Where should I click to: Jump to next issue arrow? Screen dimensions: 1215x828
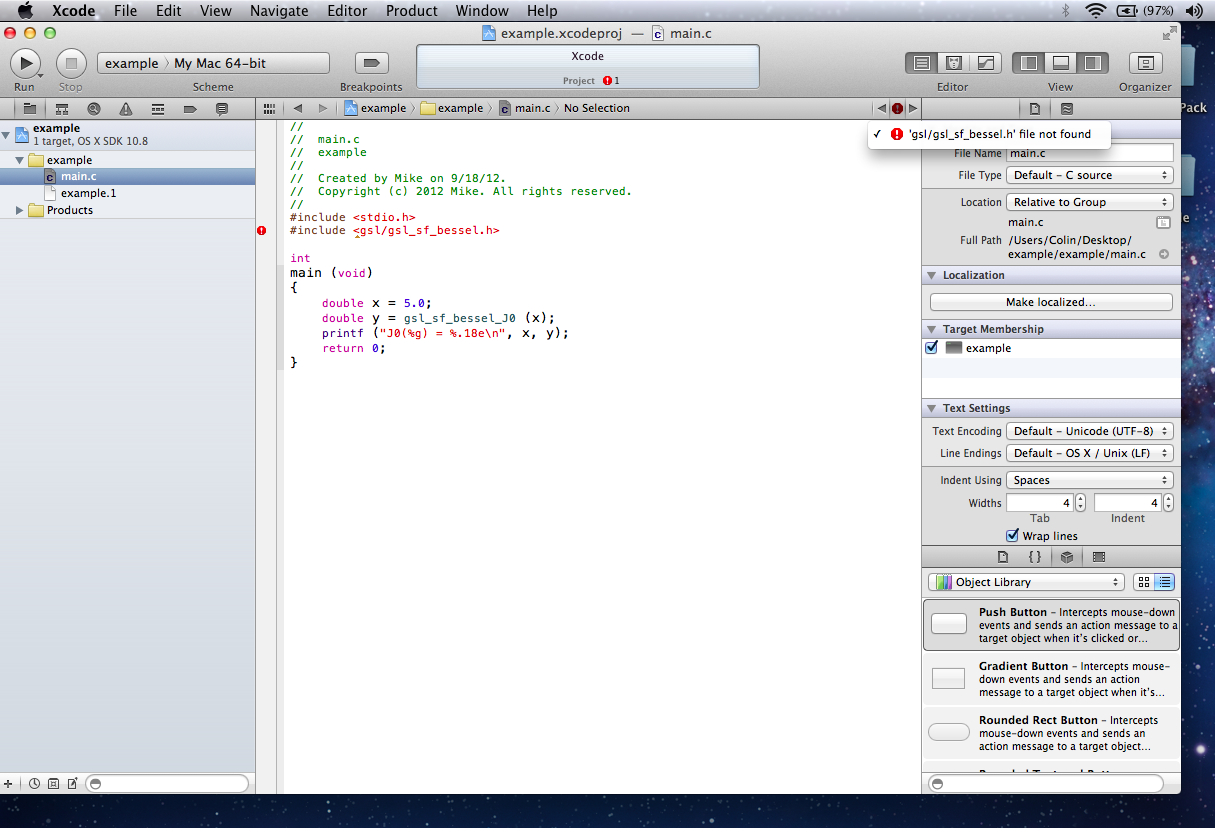[x=913, y=108]
